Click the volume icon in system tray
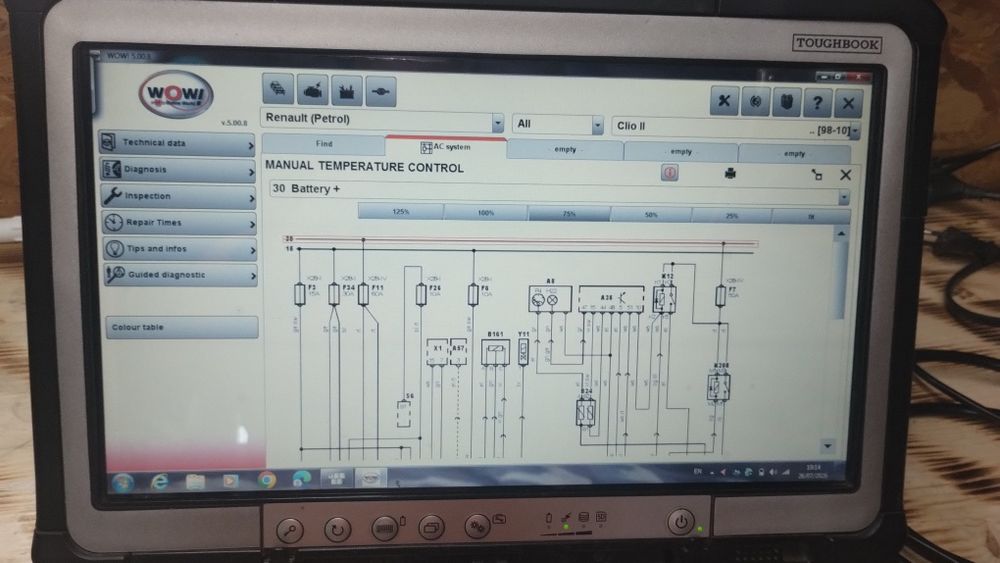The width and height of the screenshot is (1000, 563). [x=773, y=472]
